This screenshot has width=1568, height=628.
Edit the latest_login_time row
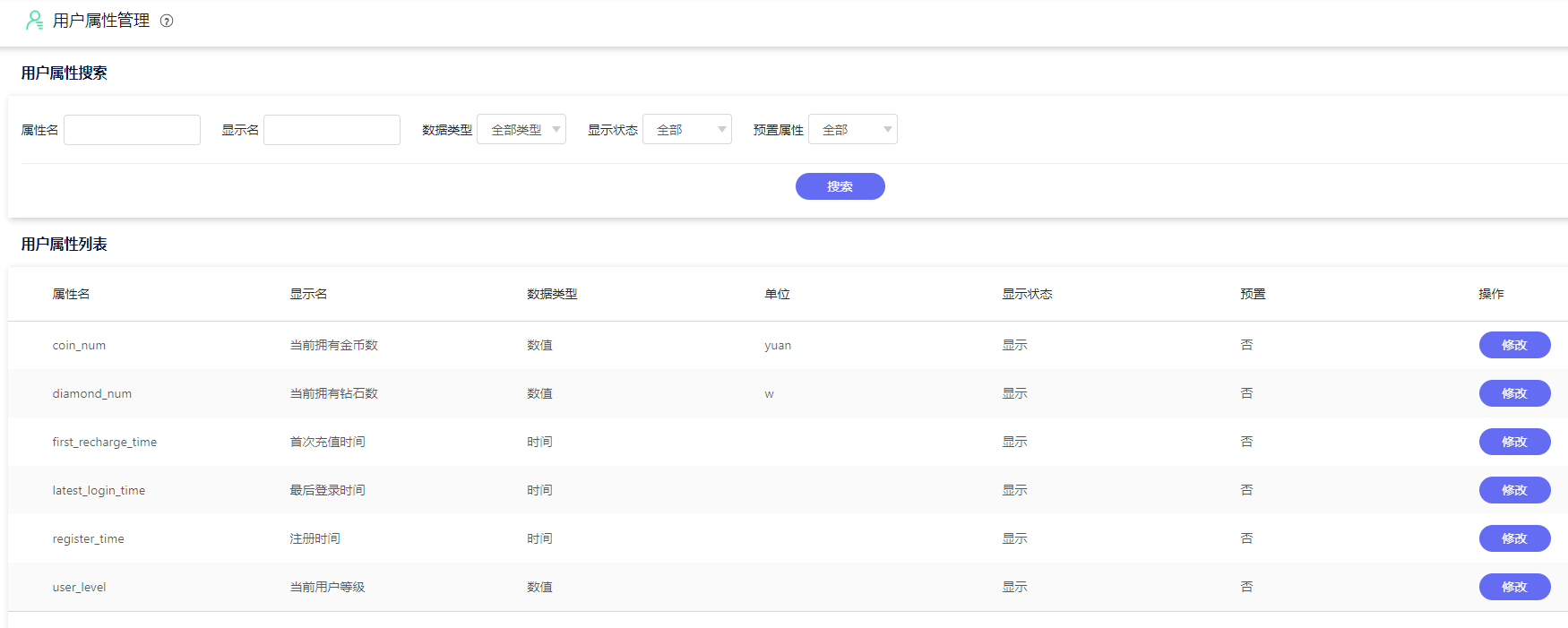pyautogui.click(x=1514, y=490)
